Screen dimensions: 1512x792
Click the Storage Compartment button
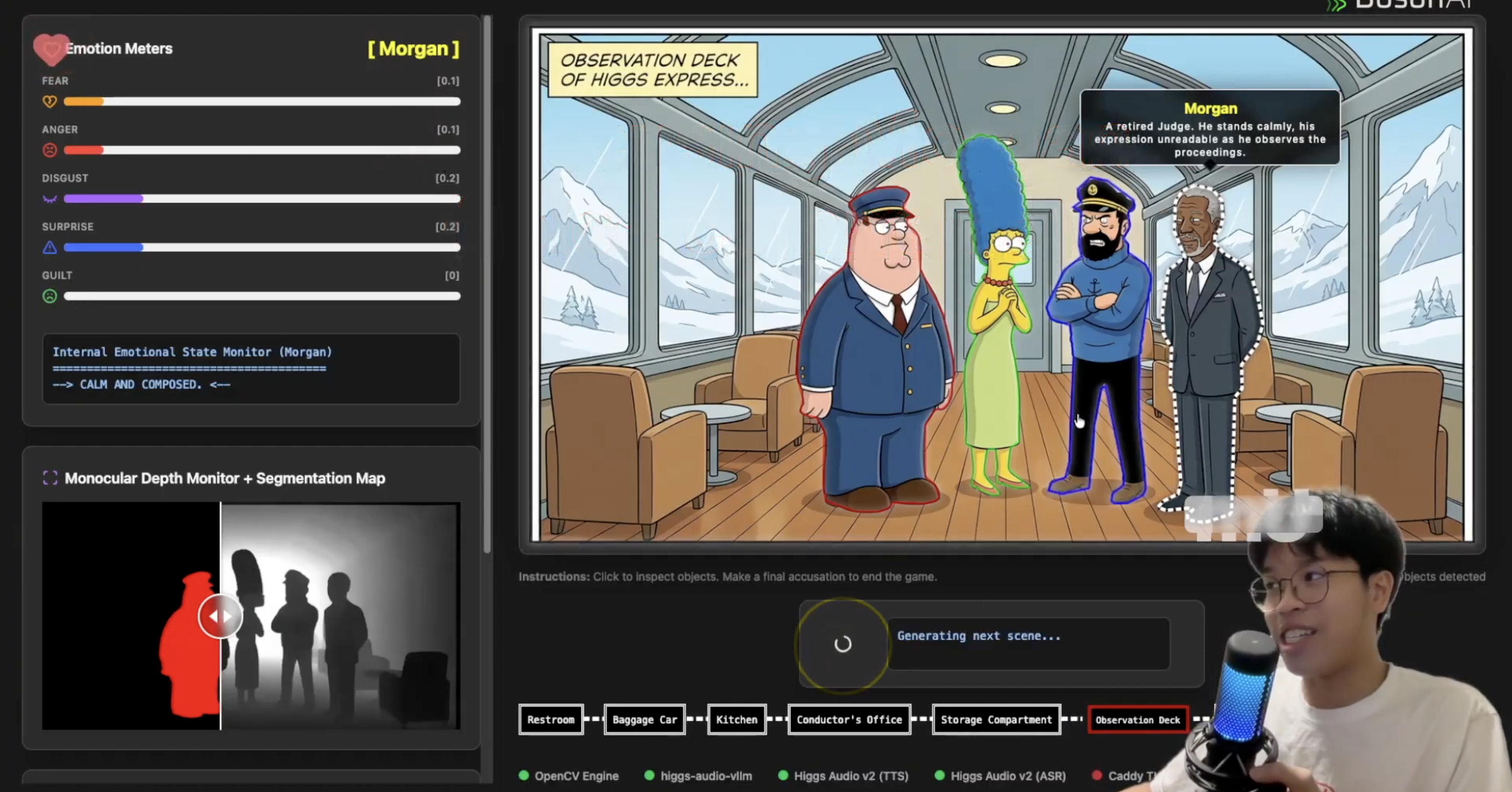click(x=996, y=720)
